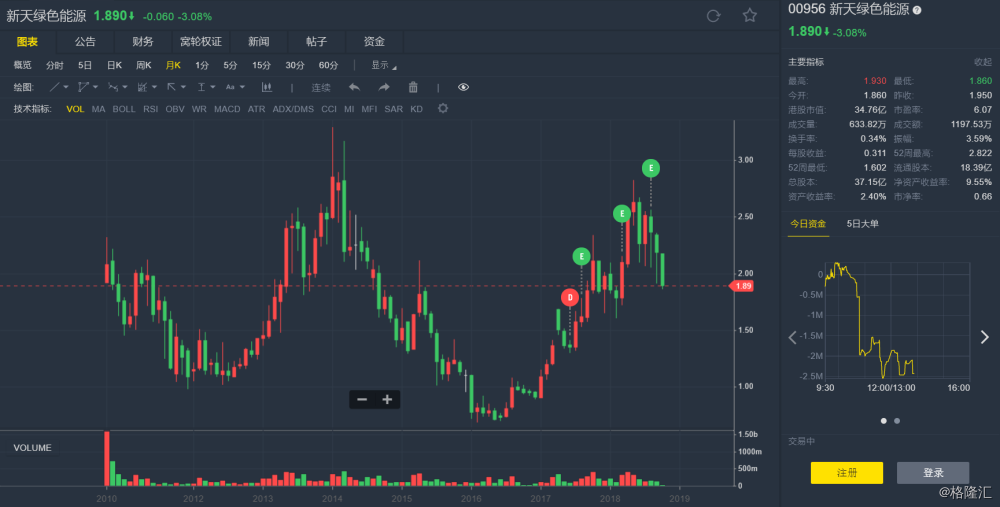Switch to 5日大单 tab
Viewport: 1000px width, 507px height.
point(862,224)
